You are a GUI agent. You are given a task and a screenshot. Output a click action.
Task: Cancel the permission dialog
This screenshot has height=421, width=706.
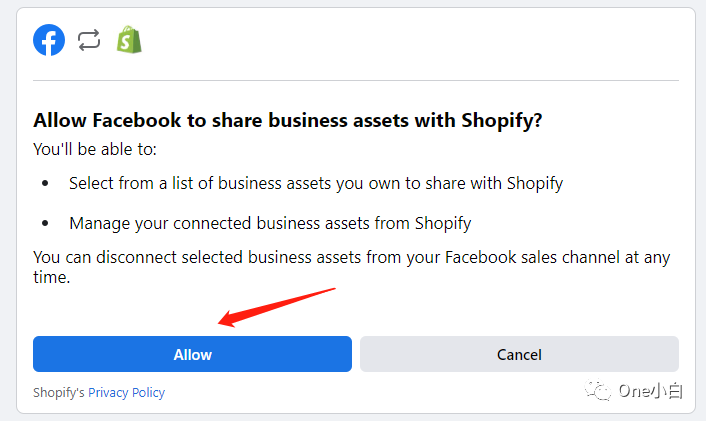(519, 354)
